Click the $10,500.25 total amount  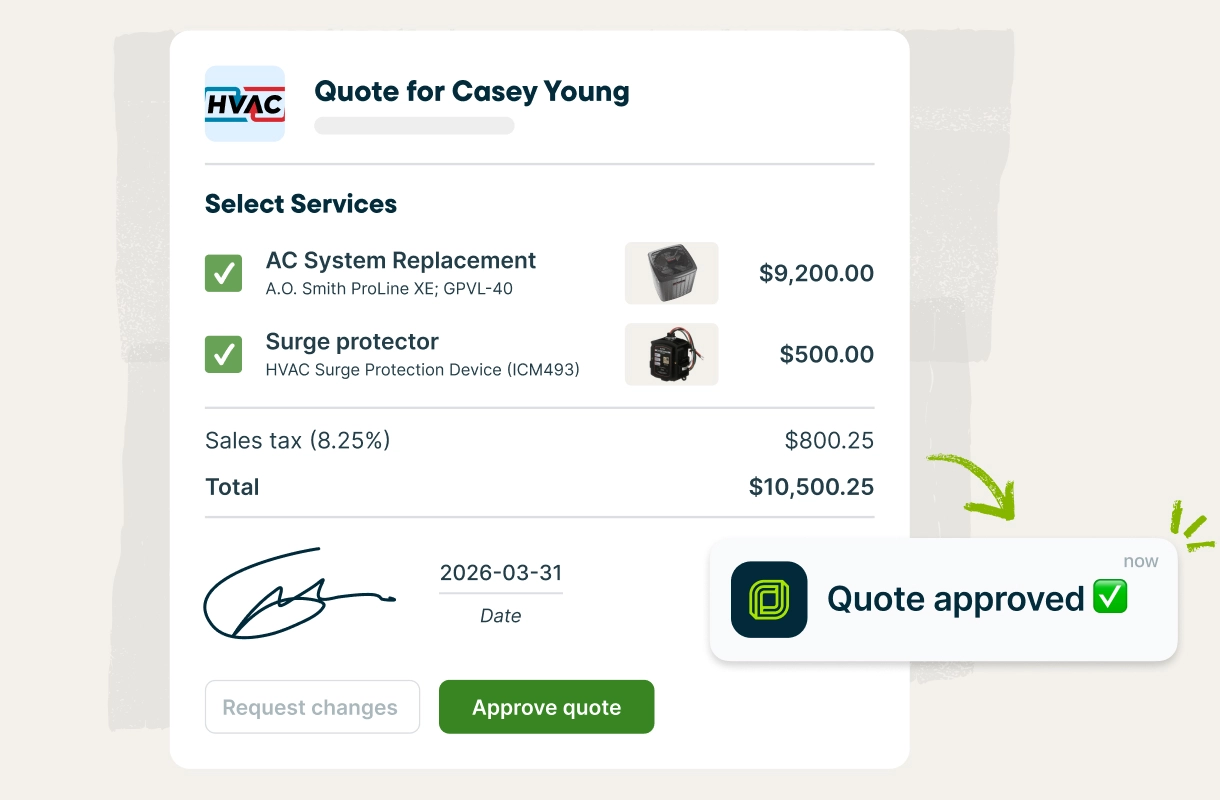coord(811,487)
